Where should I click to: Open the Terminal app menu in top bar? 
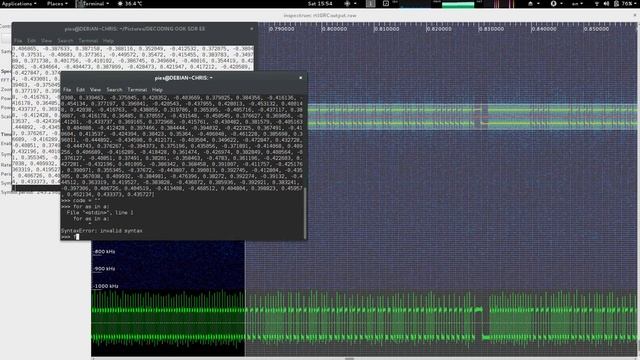[x=93, y=4]
